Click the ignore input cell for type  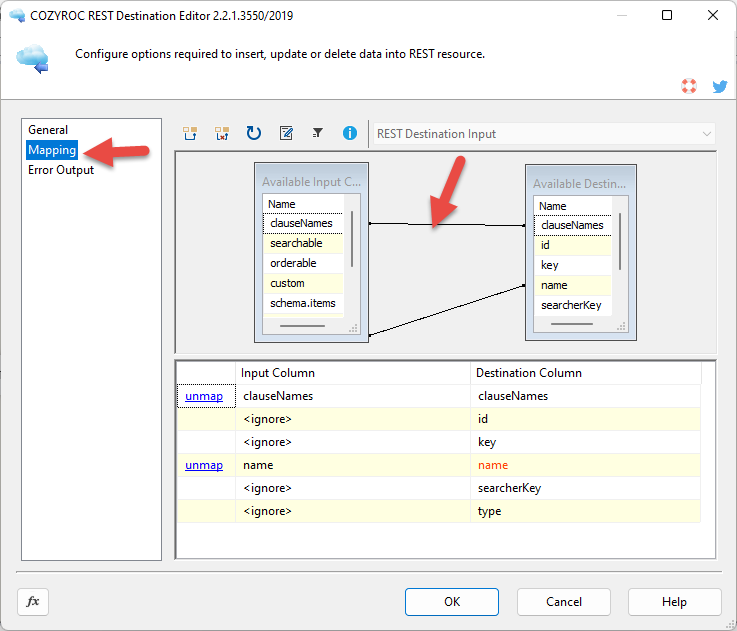(x=353, y=512)
